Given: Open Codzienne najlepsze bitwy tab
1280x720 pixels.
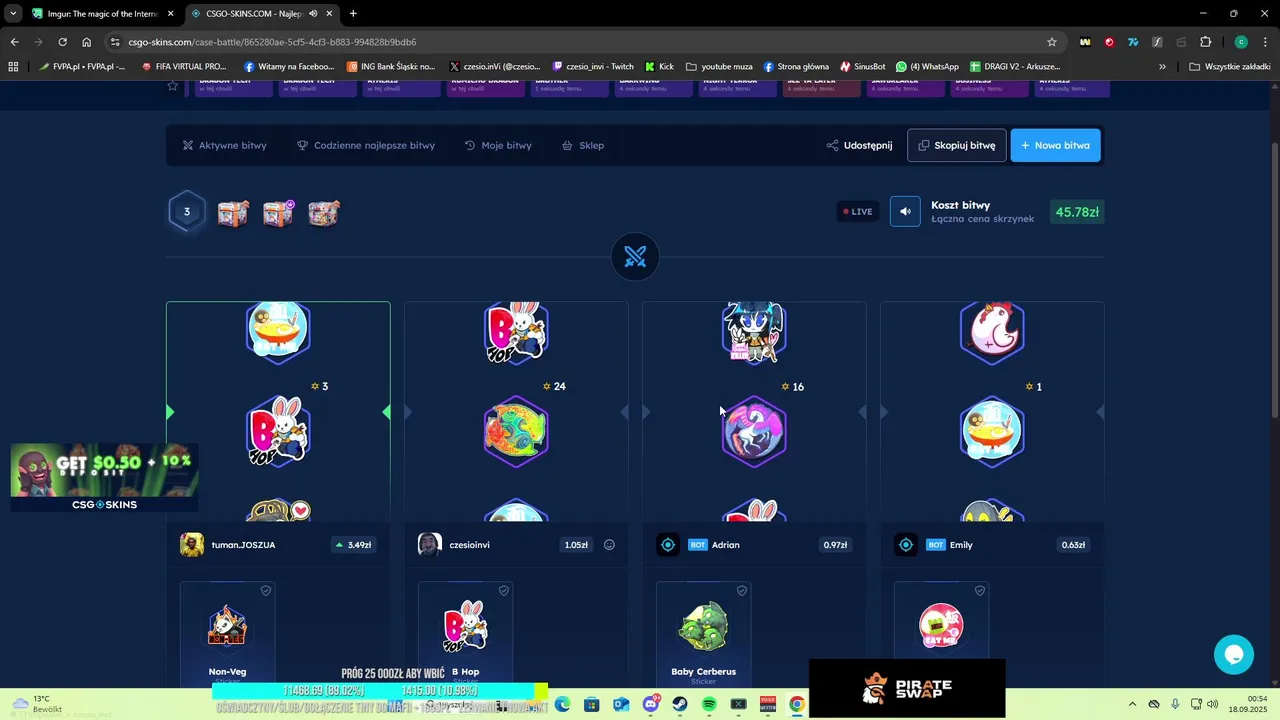Looking at the screenshot, I should pyautogui.click(x=365, y=145).
